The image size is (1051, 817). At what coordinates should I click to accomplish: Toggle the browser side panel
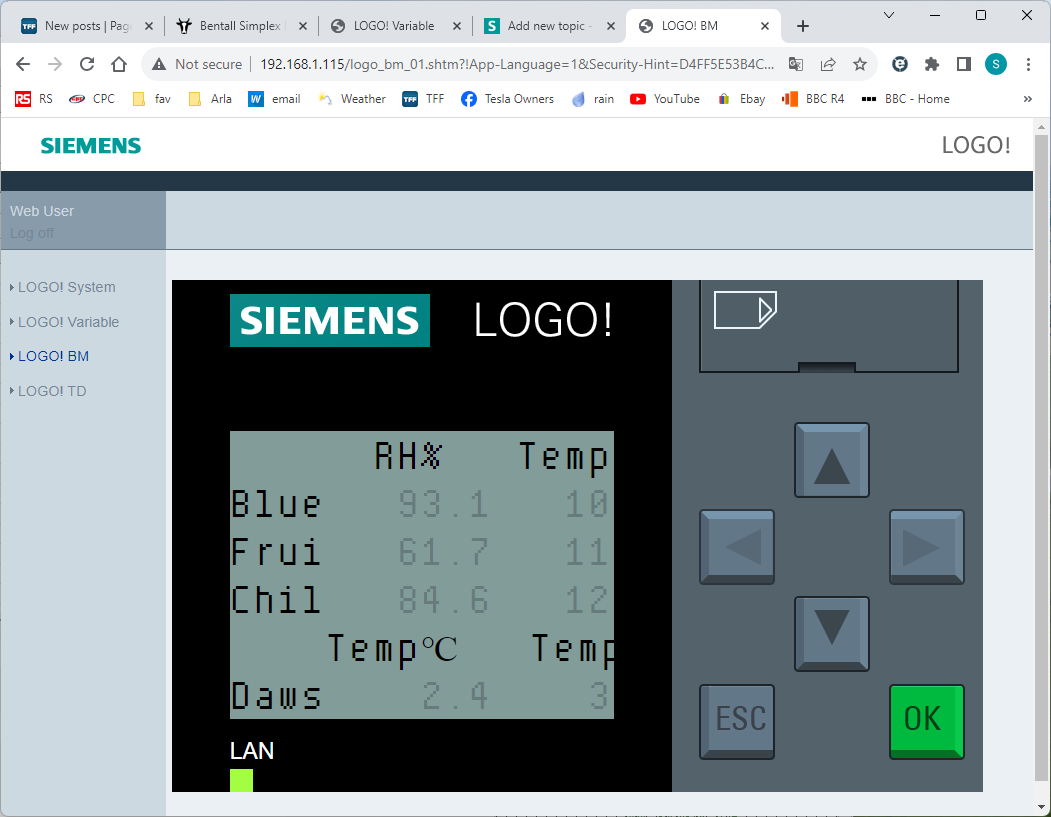964,64
